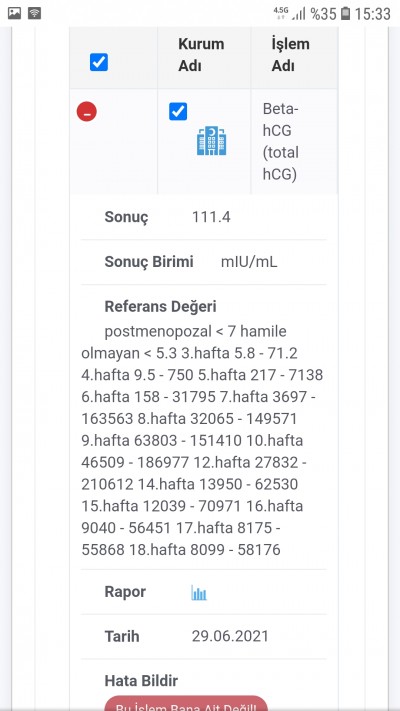Select the Beta-hCG (total hCG) test name
This screenshot has height=711, width=400.
click(281, 141)
